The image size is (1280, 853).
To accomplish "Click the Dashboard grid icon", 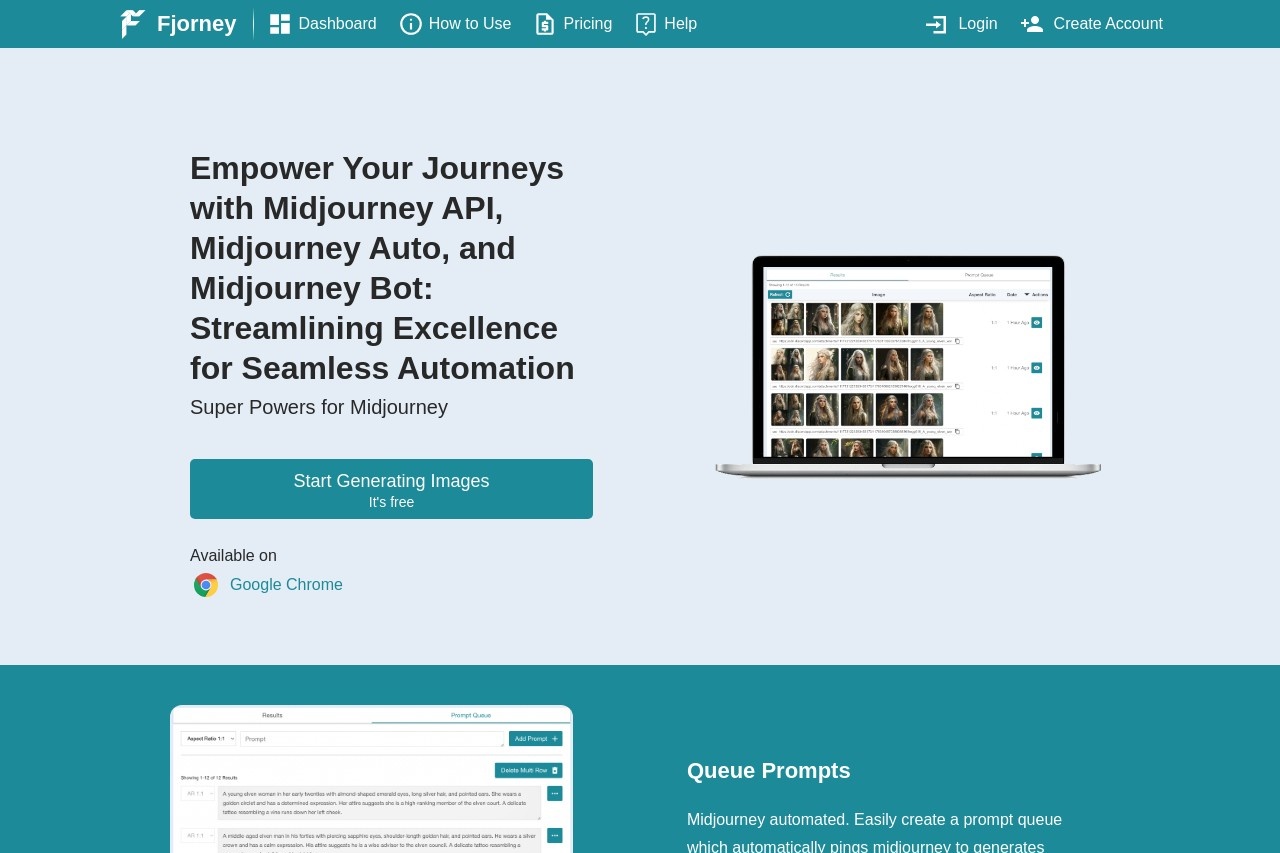I will [x=280, y=24].
